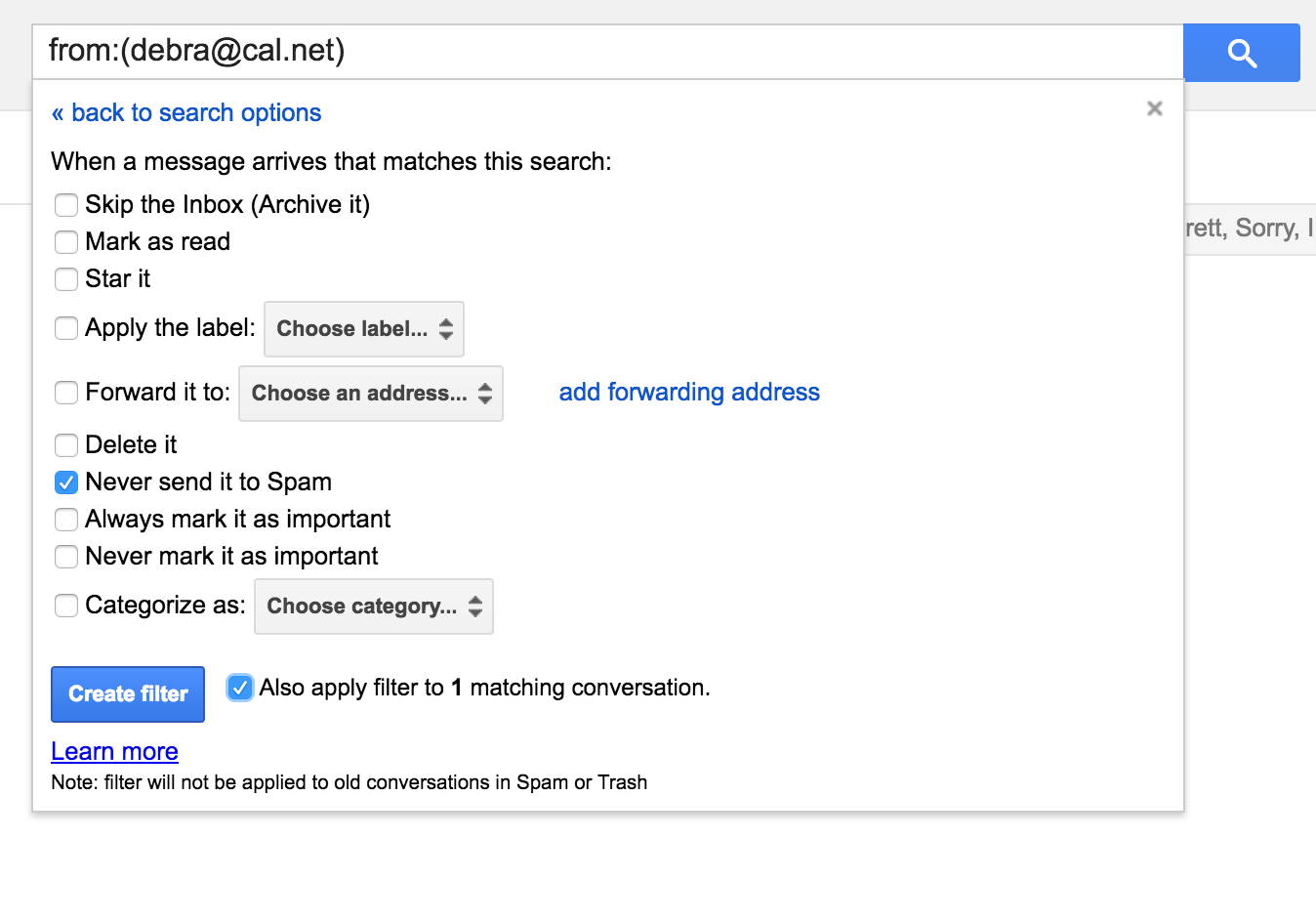1316x922 pixels.
Task: Click into the from:(debra@cal.net) search field
Action: (605, 52)
